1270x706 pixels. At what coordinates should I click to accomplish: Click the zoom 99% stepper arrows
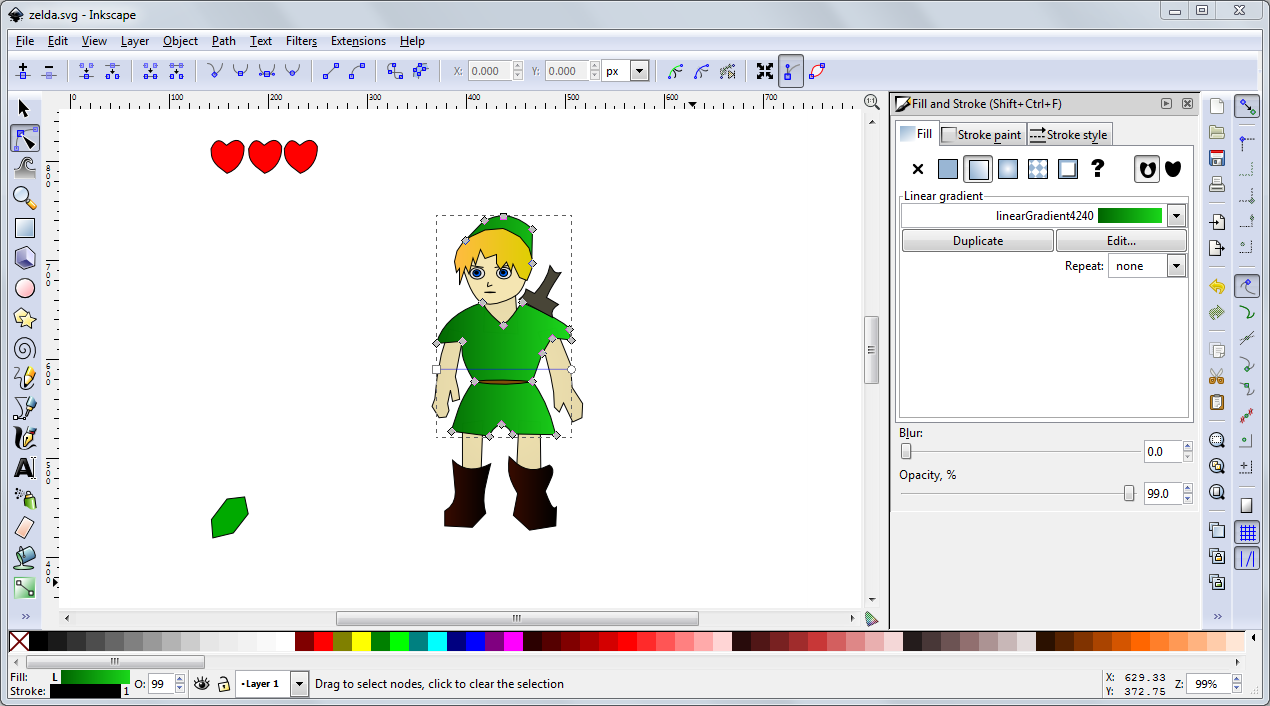tap(1238, 684)
